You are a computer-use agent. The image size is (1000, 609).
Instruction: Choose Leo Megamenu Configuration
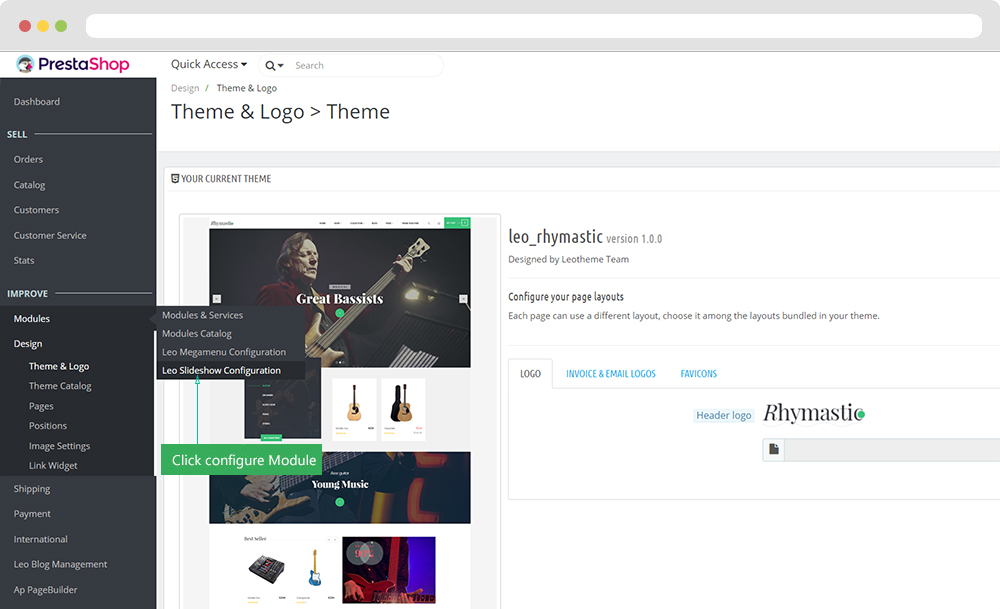224,352
